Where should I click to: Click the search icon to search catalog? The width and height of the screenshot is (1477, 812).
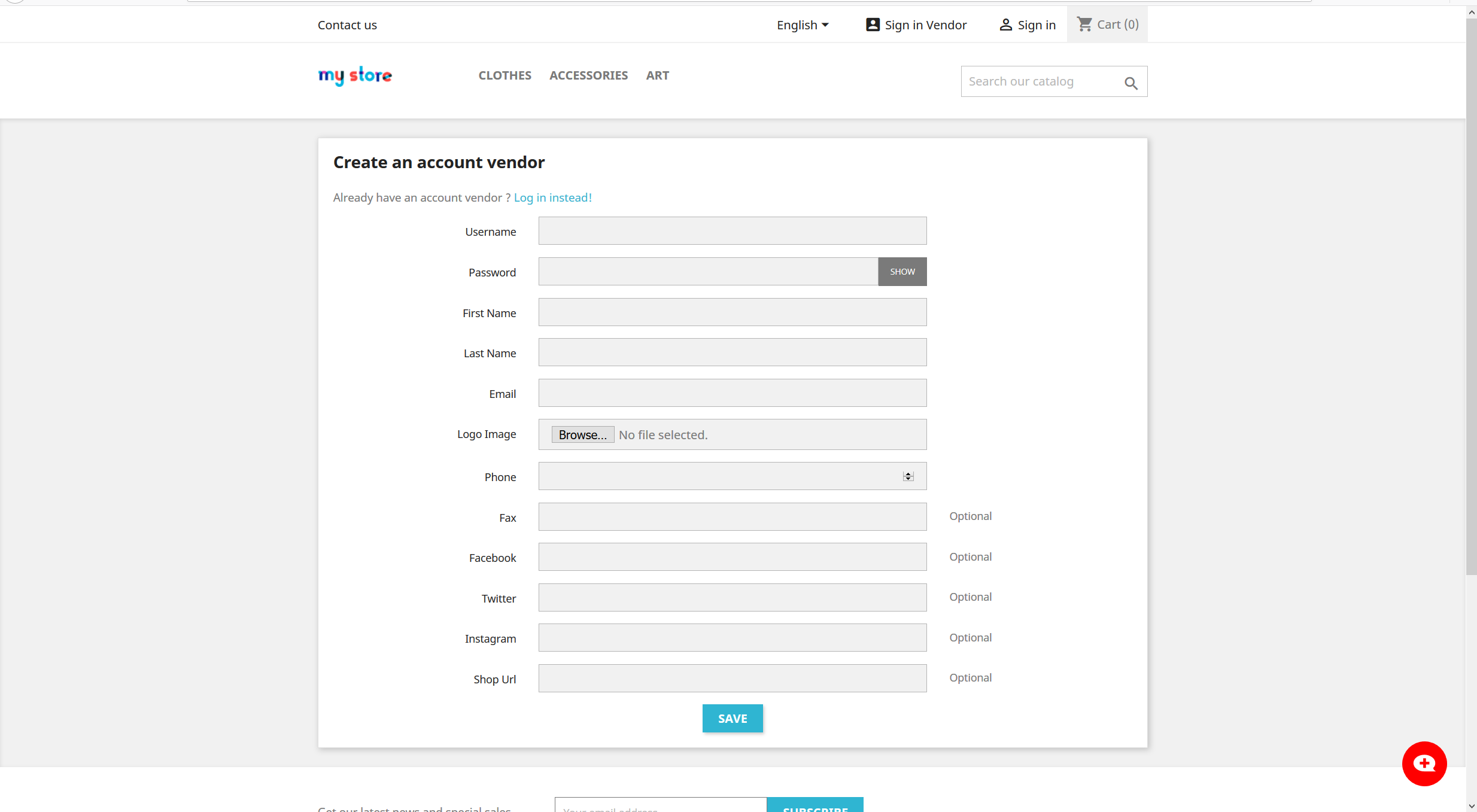point(1130,82)
